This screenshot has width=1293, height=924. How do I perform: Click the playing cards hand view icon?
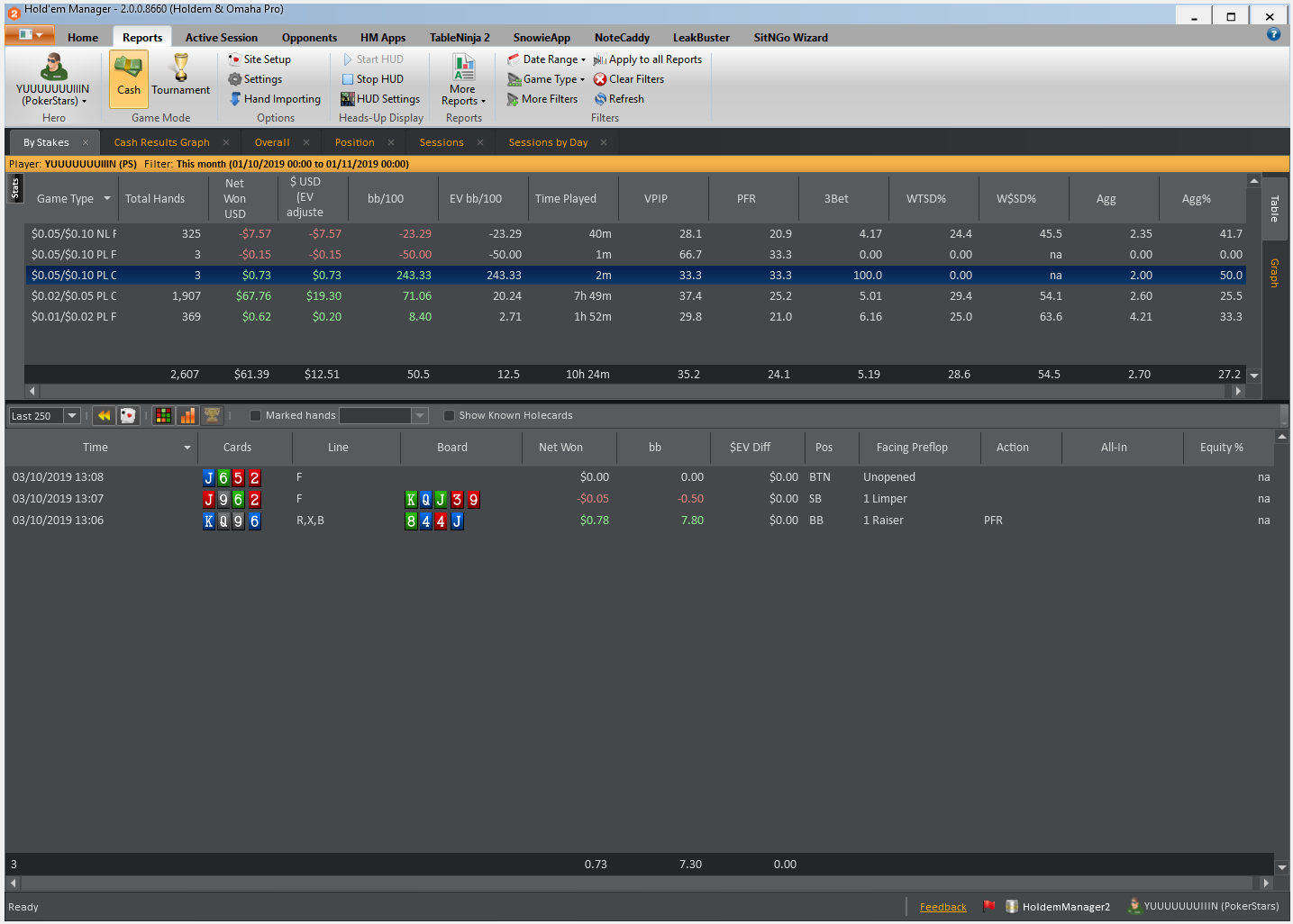(x=128, y=415)
